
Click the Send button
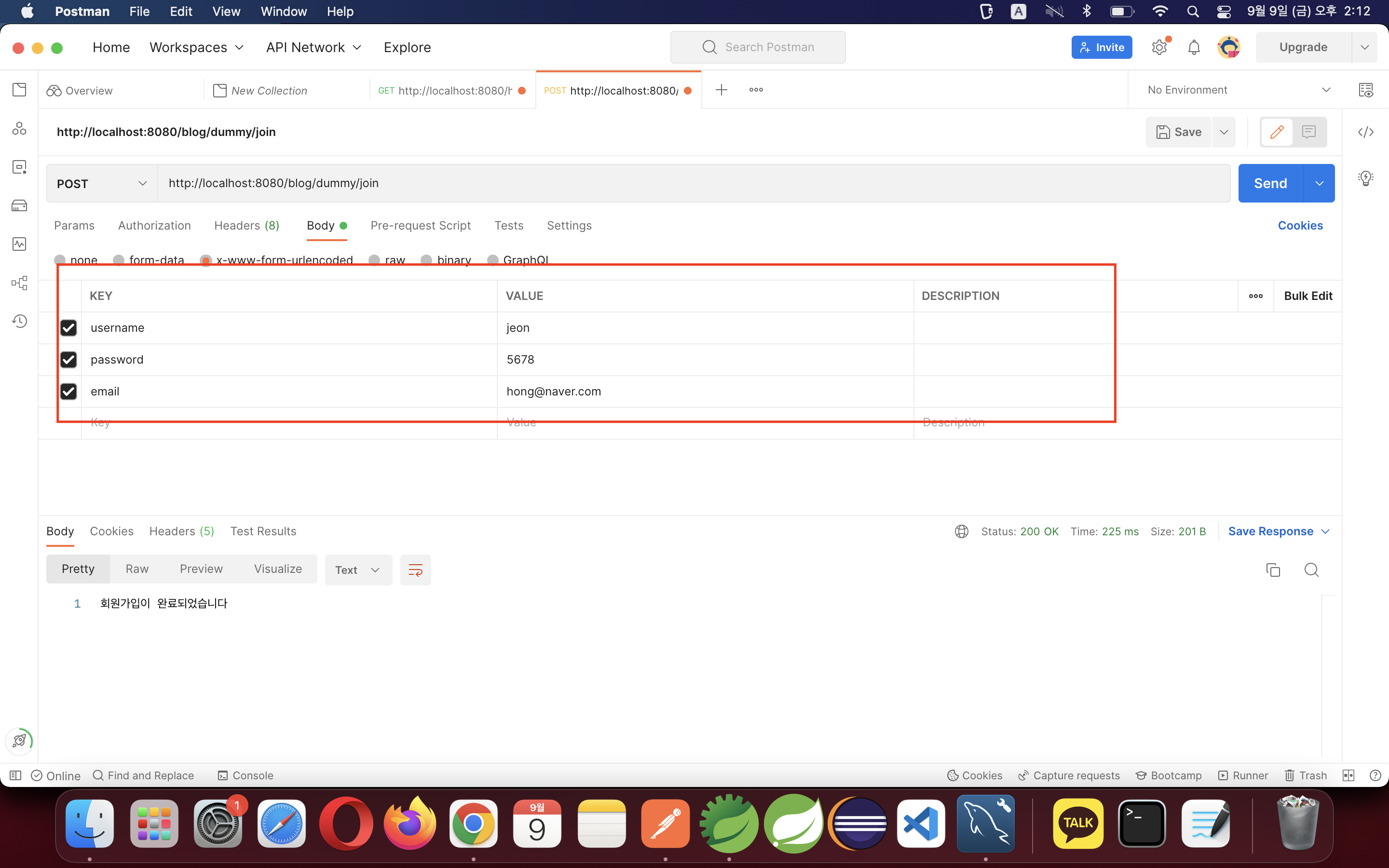point(1269,184)
